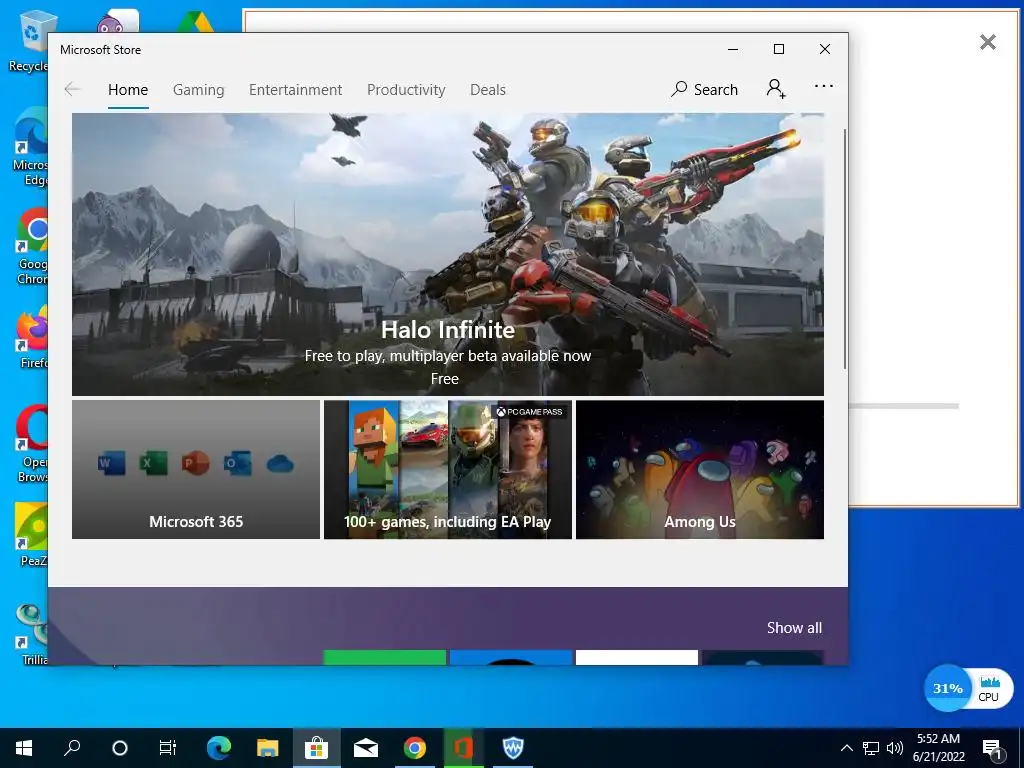Open the Among Us tile
This screenshot has width=1024, height=768.
(700, 470)
